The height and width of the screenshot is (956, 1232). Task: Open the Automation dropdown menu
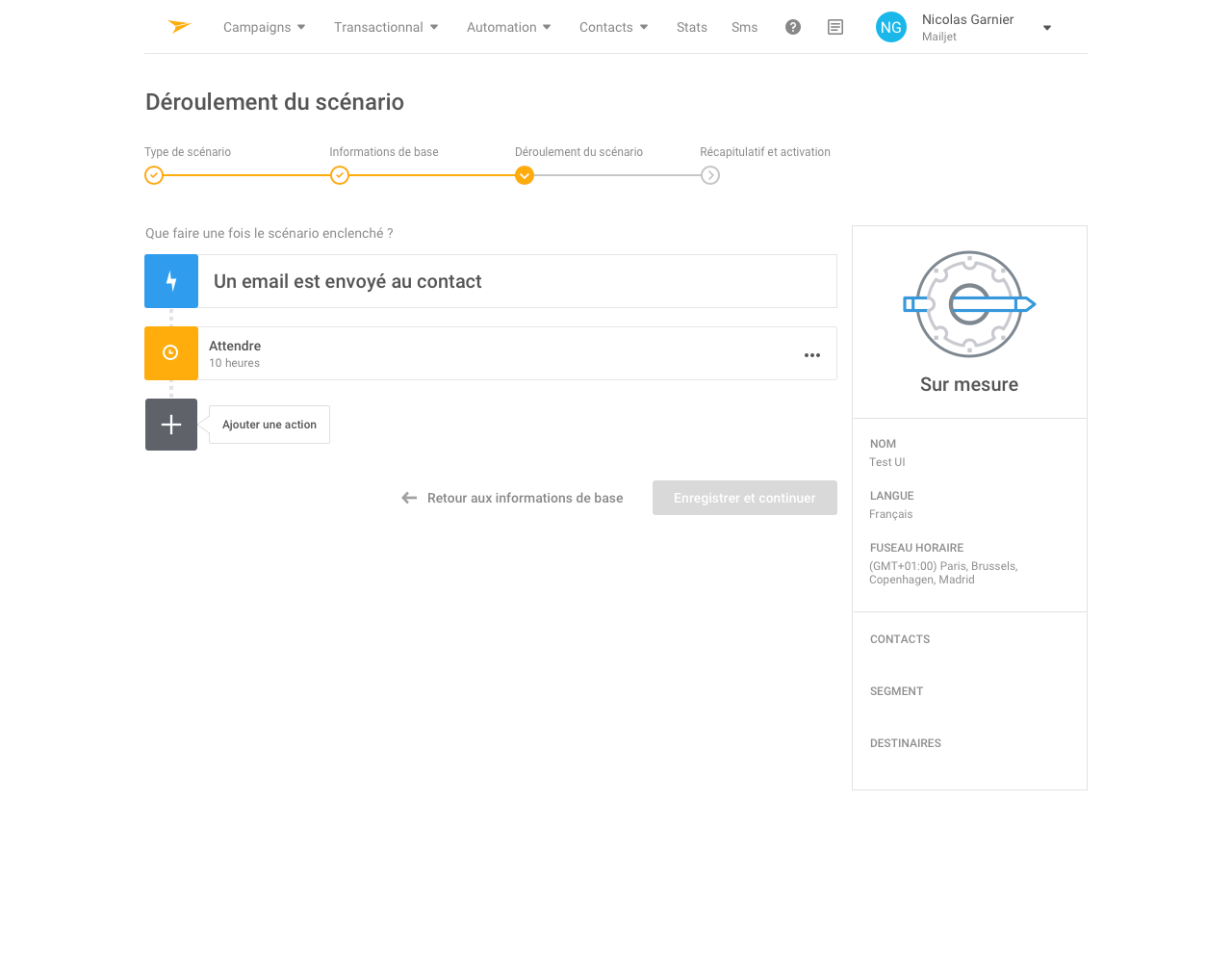509,27
